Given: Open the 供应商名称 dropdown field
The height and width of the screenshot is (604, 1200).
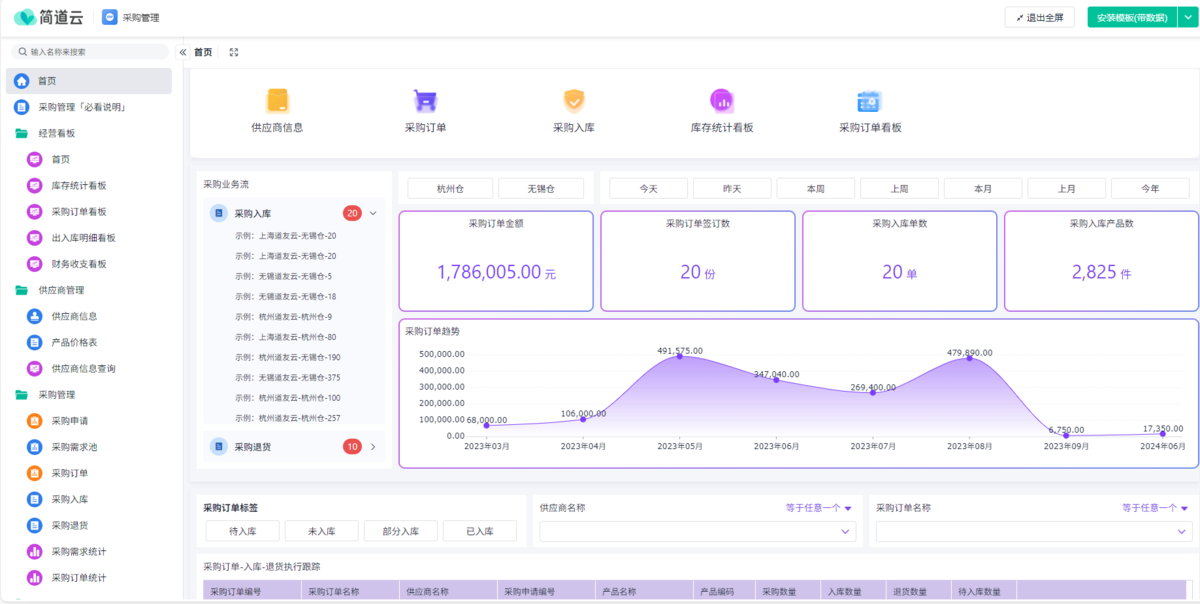Looking at the screenshot, I should (698, 532).
